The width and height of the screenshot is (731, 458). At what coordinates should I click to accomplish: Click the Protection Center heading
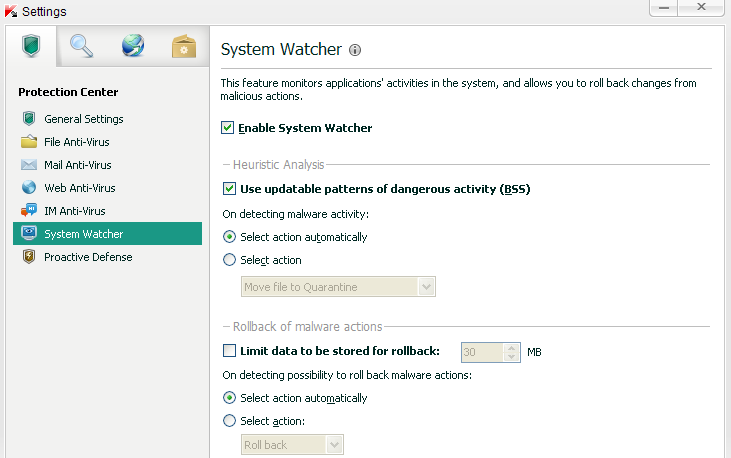pyautogui.click(x=68, y=92)
